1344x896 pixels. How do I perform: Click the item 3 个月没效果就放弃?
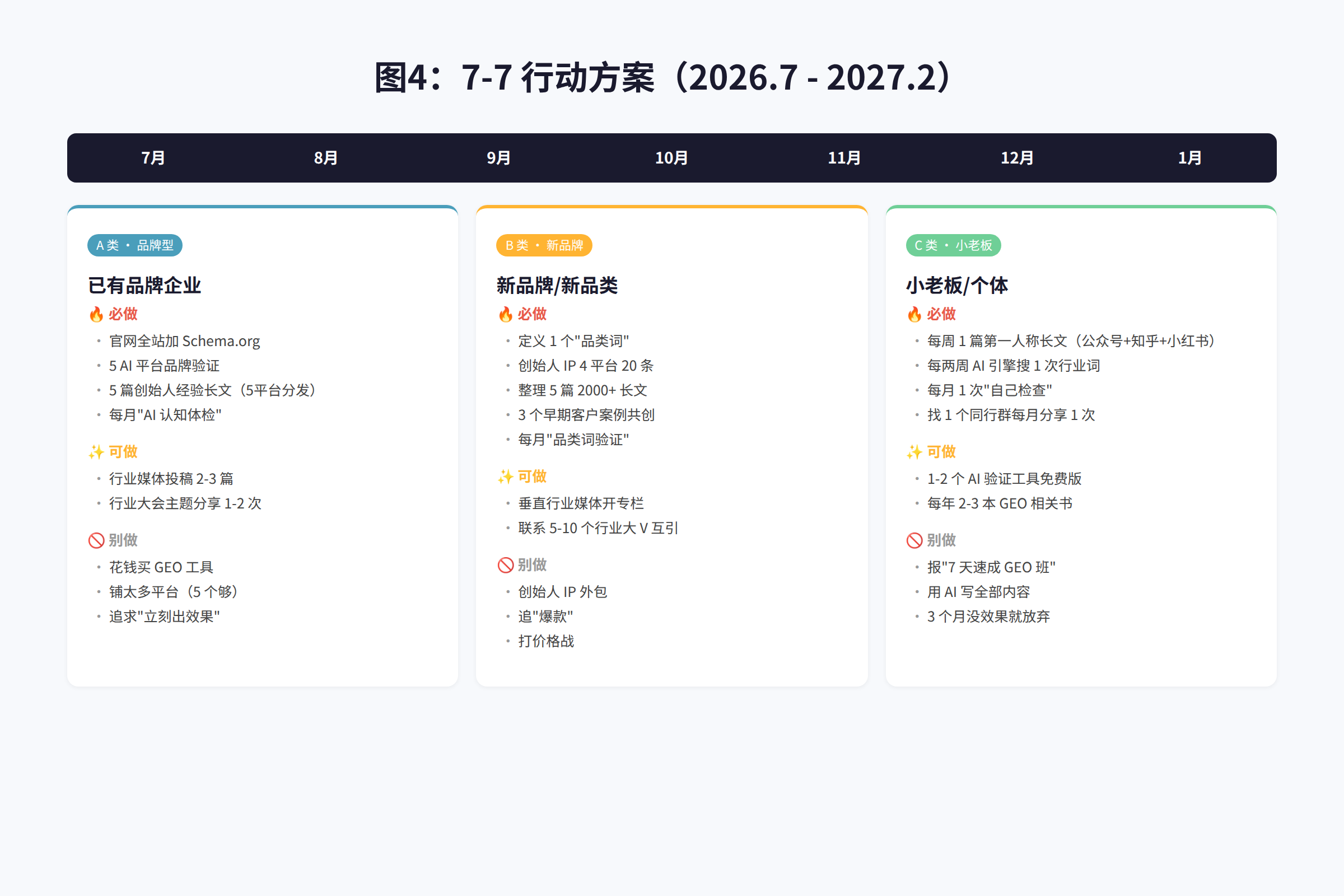(989, 617)
